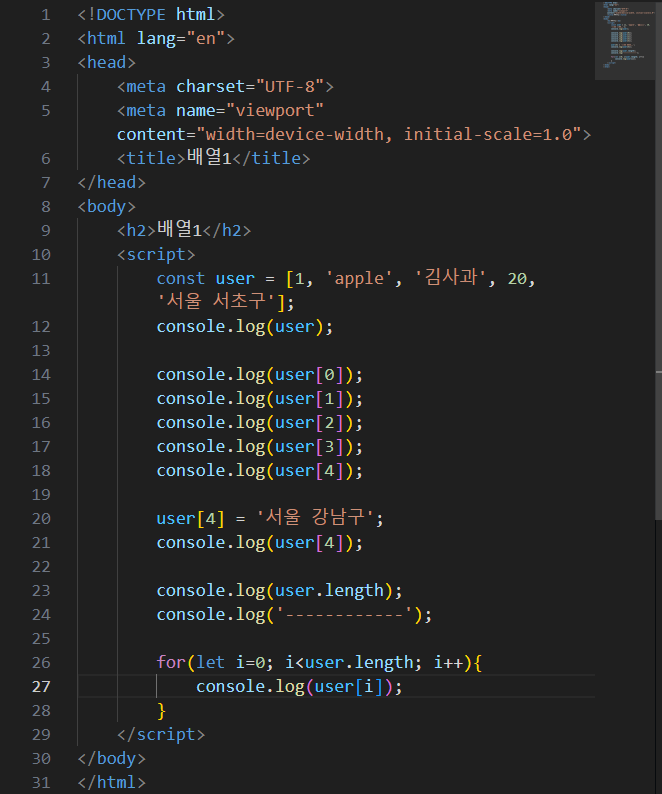The height and width of the screenshot is (794, 662).
Task: Click console.log(user[4]) on line 18
Action: (259, 470)
